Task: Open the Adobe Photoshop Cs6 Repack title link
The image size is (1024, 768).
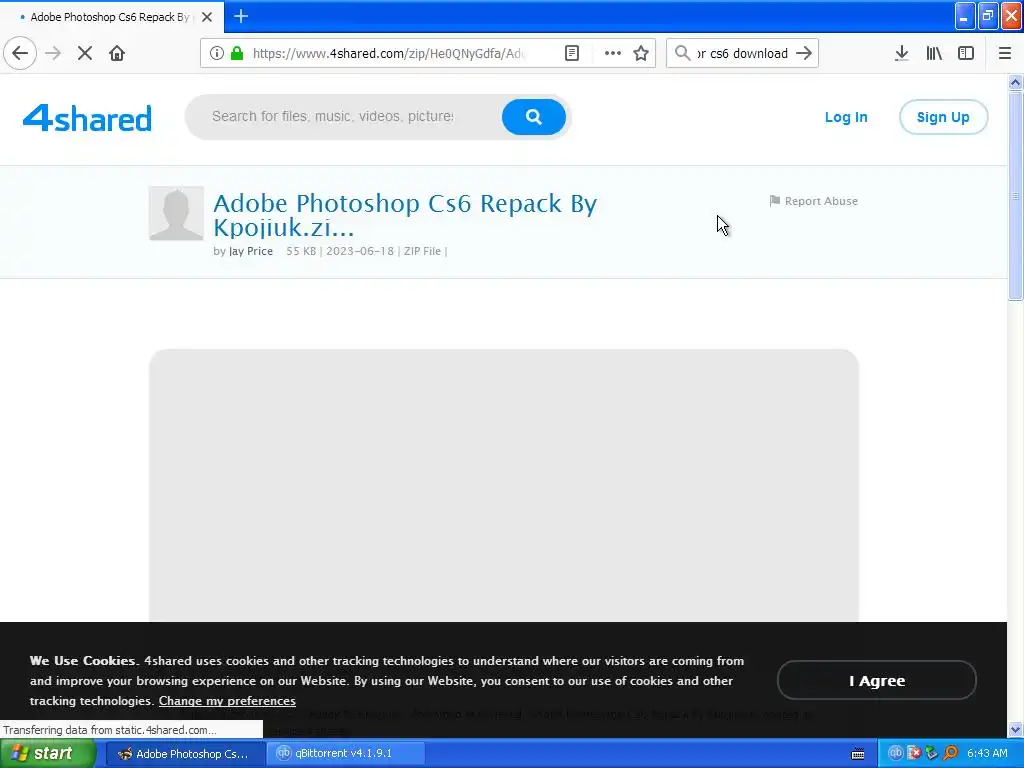Action: (405, 215)
